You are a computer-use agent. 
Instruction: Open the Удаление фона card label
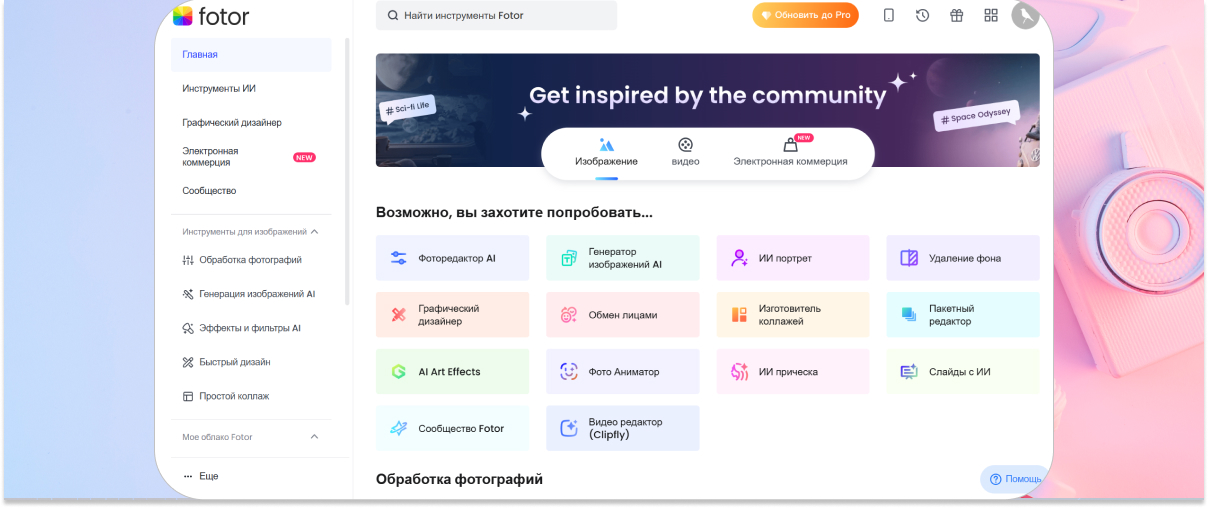tap(964, 258)
